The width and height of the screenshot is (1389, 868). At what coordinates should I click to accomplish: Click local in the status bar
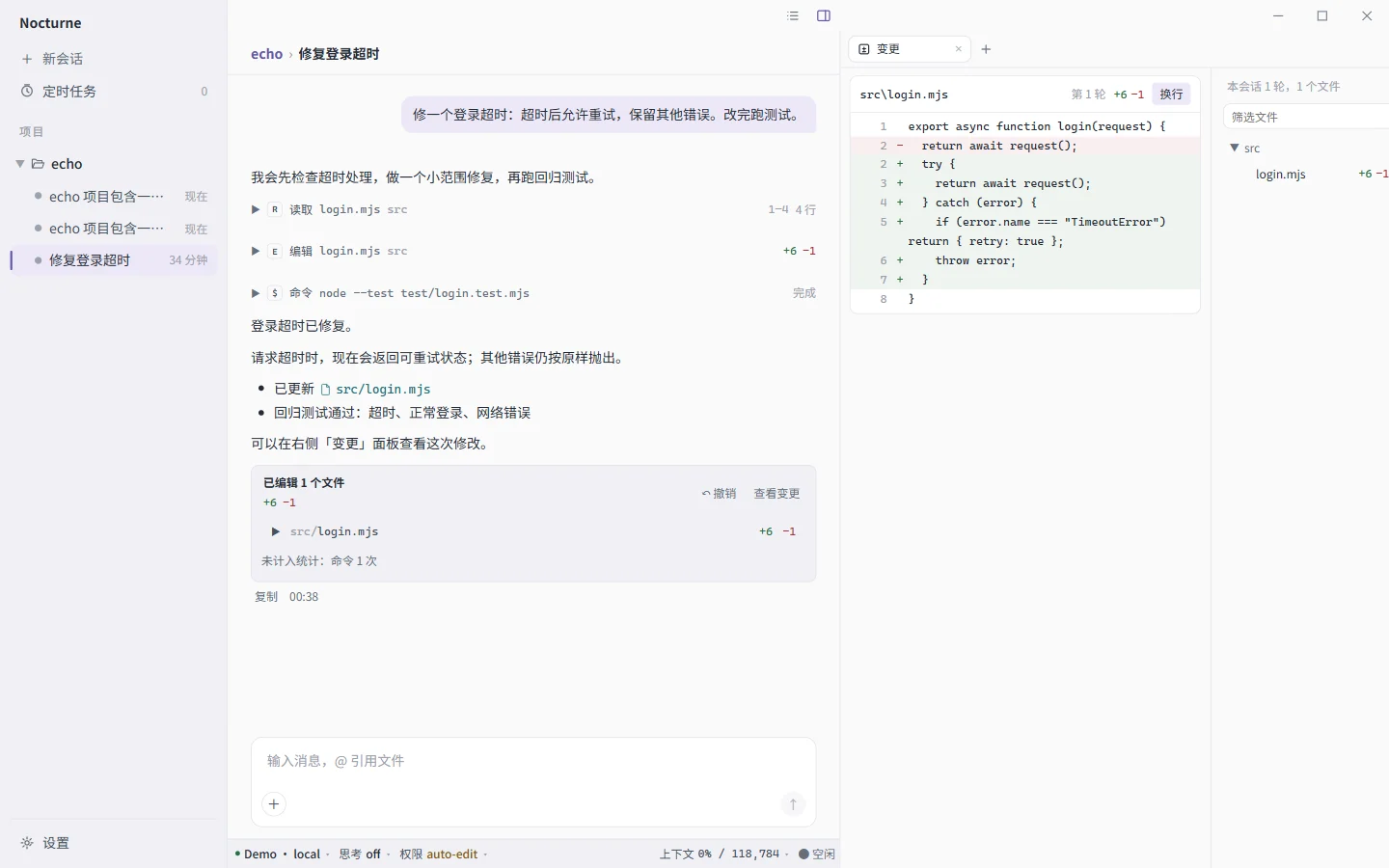(307, 854)
